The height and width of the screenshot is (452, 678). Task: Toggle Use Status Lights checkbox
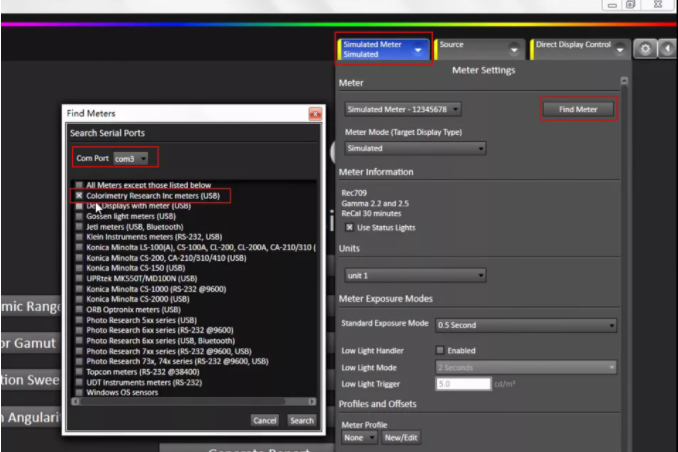349,228
